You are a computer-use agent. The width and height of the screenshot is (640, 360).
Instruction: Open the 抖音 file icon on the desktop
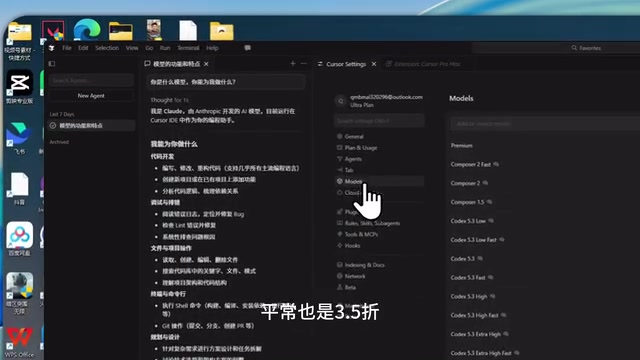coord(19,188)
